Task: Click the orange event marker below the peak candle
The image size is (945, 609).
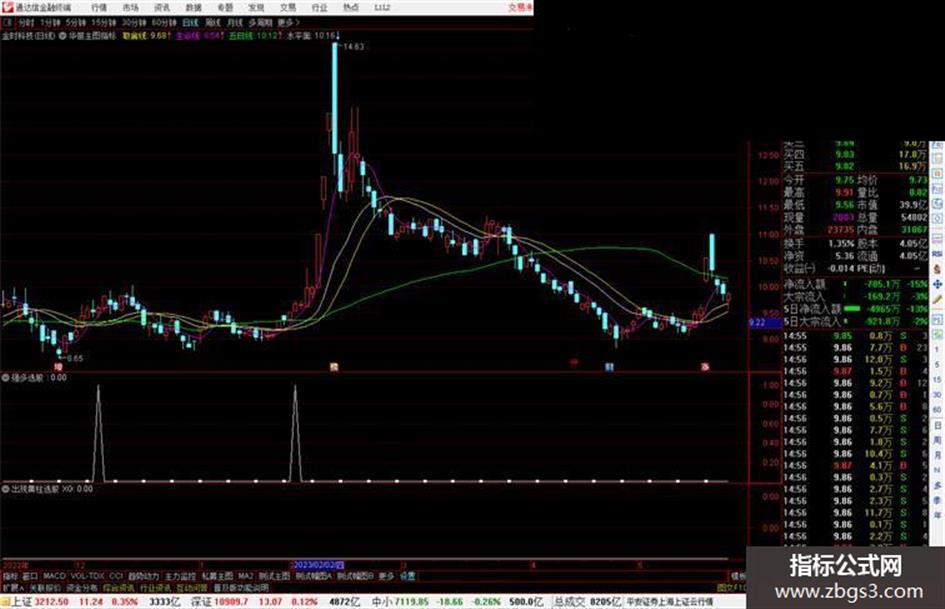Action: [x=334, y=367]
